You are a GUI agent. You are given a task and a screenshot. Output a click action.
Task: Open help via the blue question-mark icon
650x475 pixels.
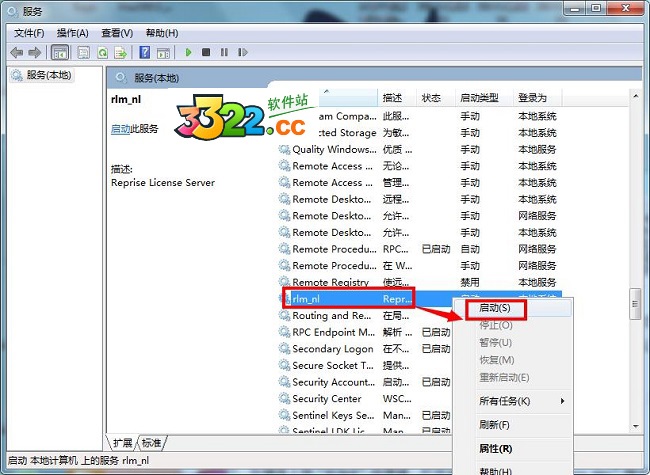145,52
